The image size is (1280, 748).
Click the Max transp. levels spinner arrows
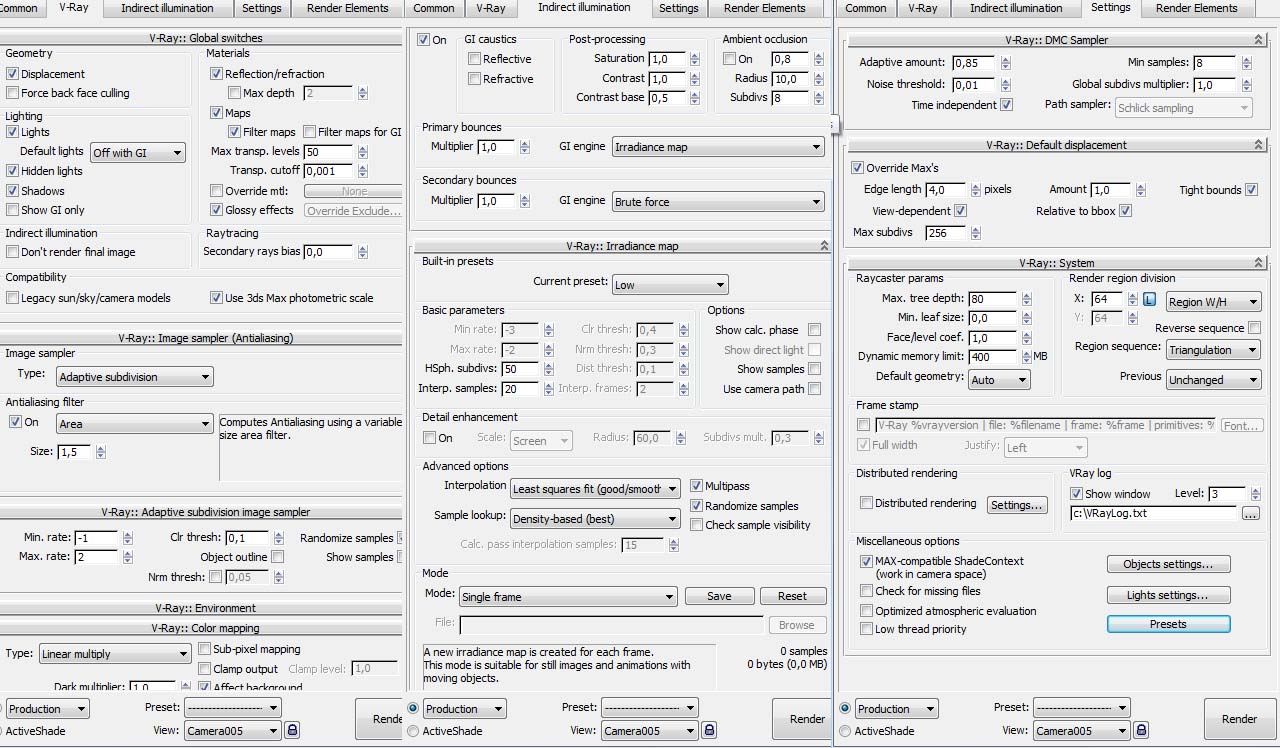362,152
